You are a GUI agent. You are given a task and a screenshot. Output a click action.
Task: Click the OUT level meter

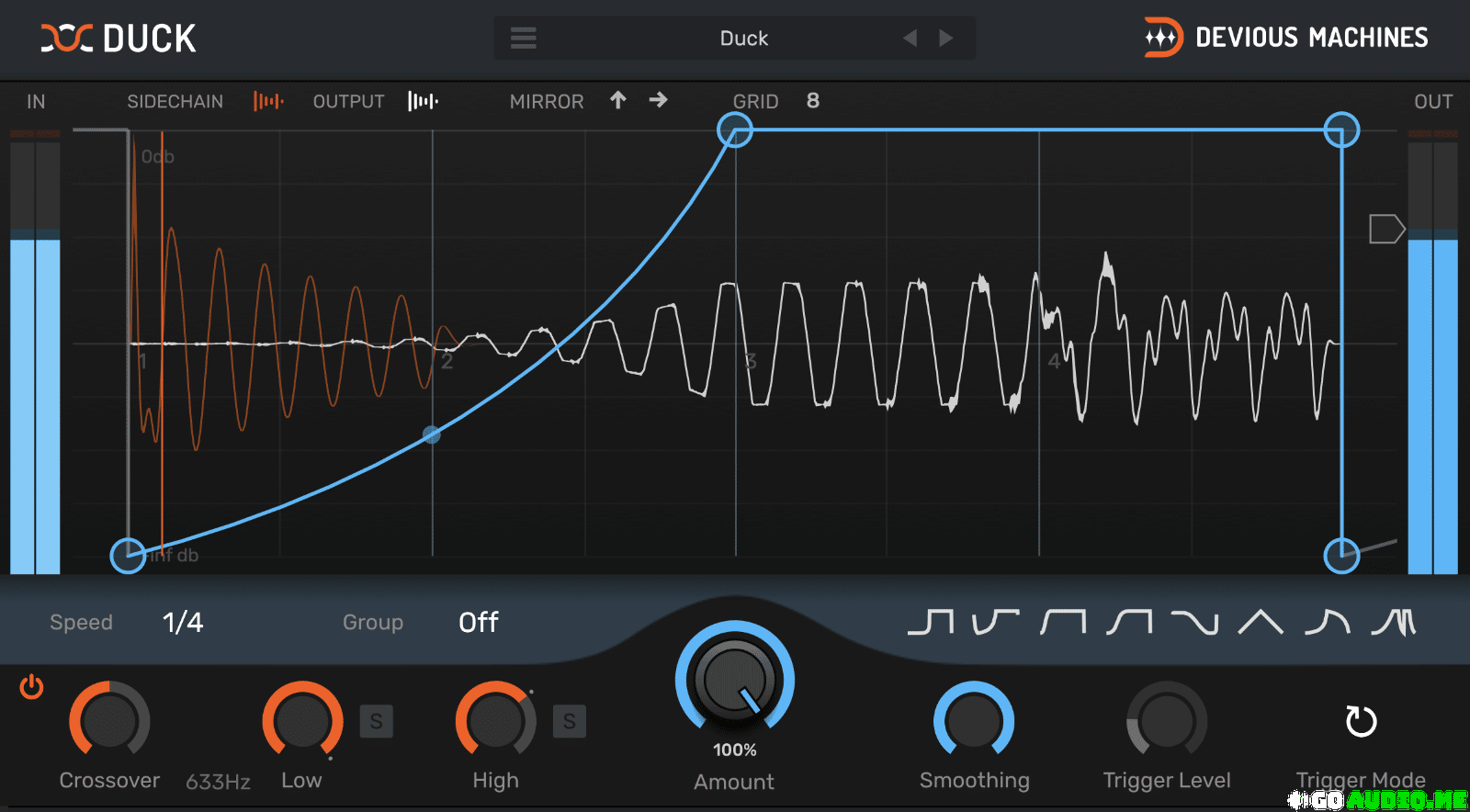pyautogui.click(x=1433, y=353)
